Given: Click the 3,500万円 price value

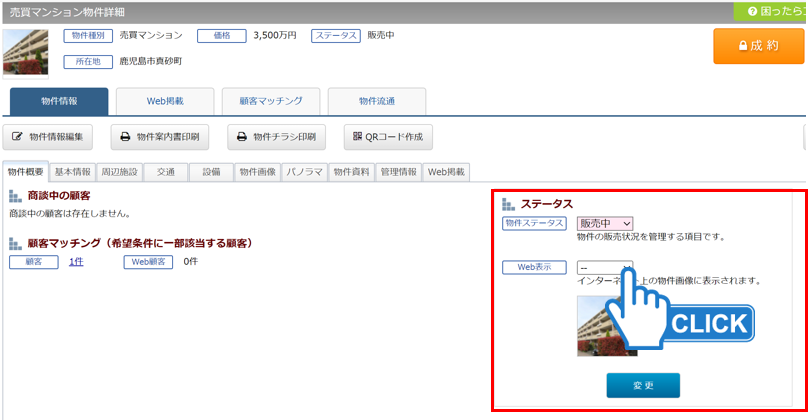Looking at the screenshot, I should coord(275,36).
